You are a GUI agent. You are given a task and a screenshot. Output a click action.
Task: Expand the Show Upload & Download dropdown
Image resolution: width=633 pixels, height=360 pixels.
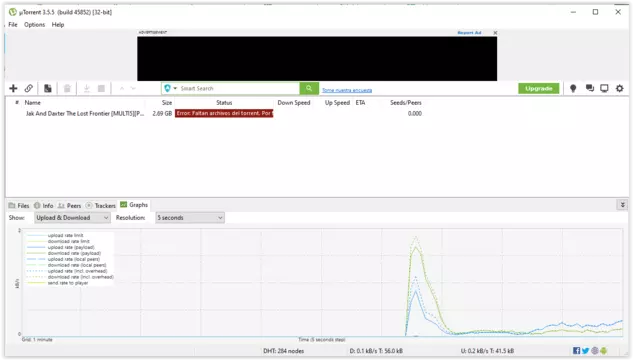pyautogui.click(x=72, y=218)
